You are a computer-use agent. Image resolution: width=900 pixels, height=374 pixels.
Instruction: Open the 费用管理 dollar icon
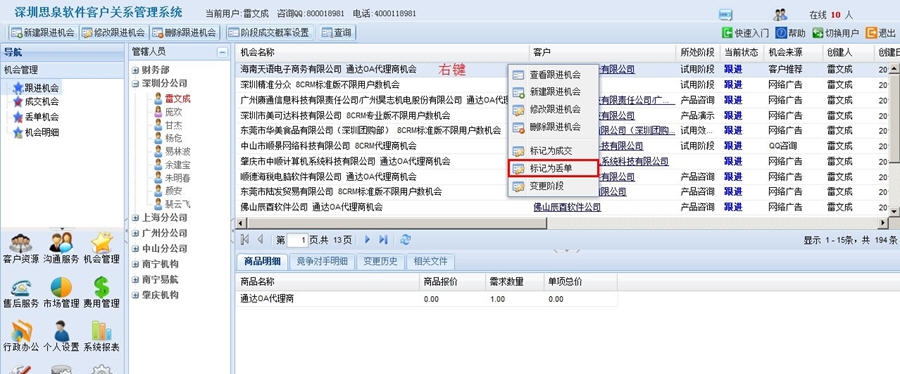pos(102,287)
